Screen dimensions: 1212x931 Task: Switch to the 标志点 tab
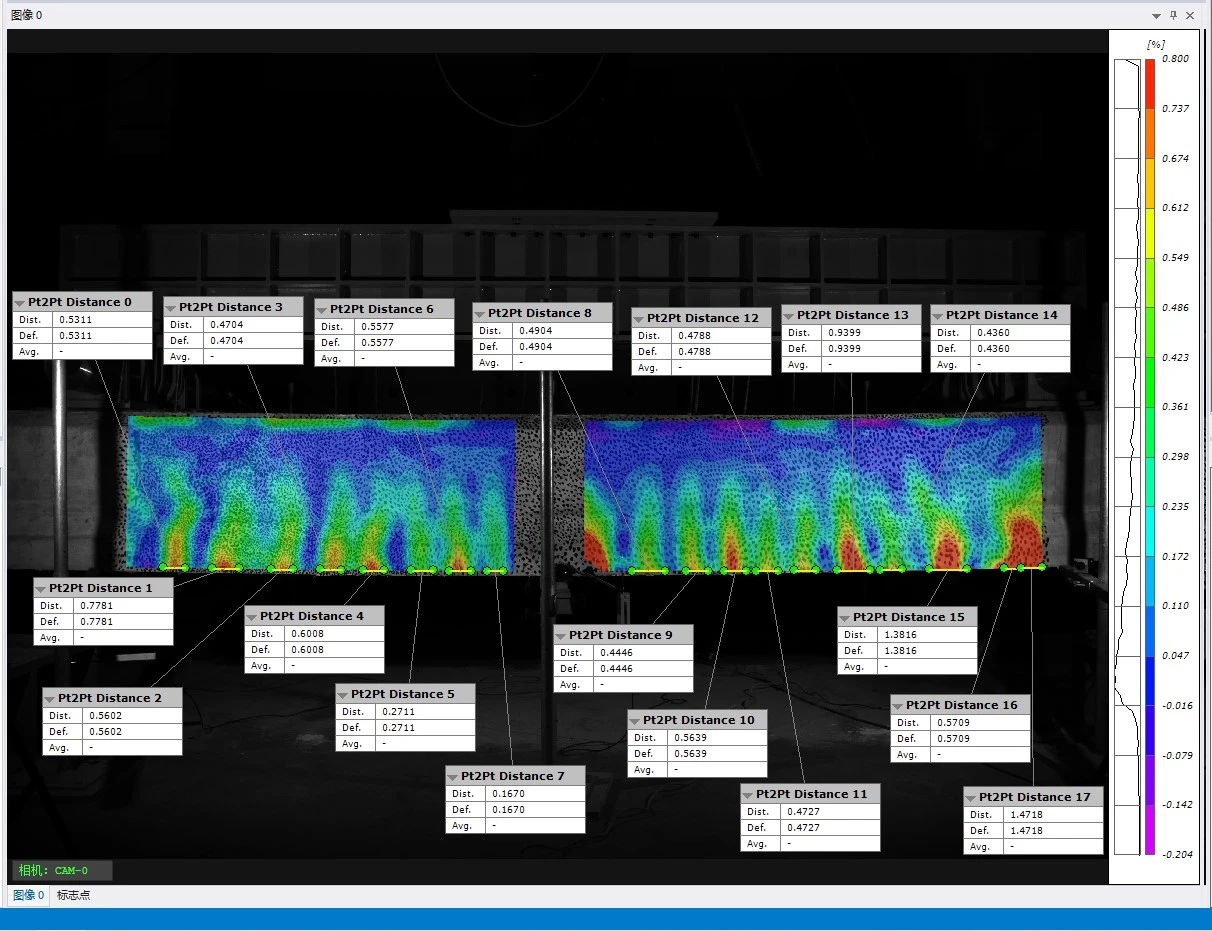(73, 895)
